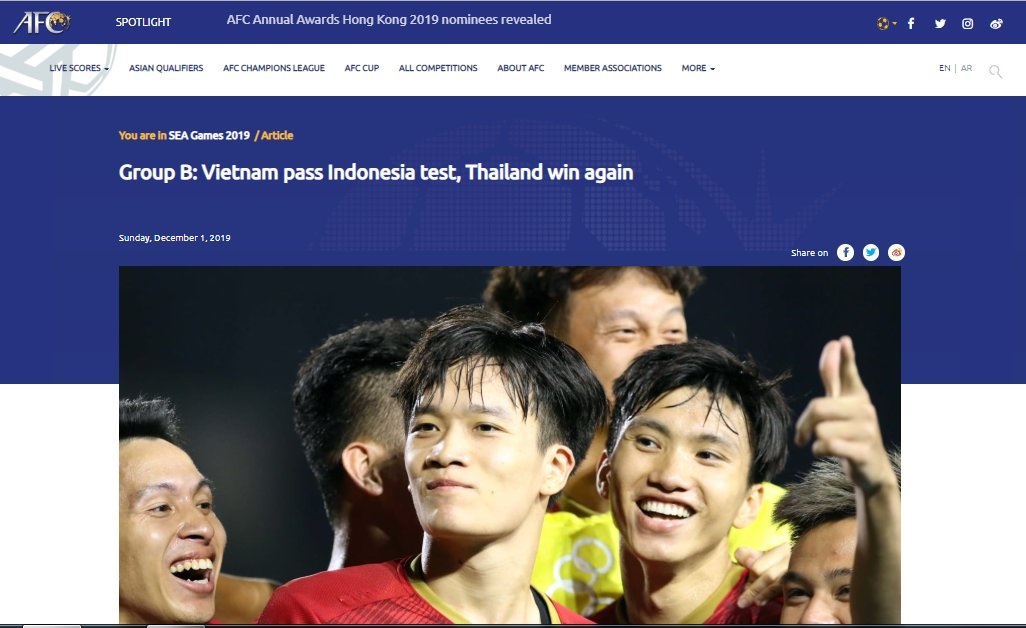Select EN language option
Viewport: 1026px width, 628px height.
(x=944, y=68)
